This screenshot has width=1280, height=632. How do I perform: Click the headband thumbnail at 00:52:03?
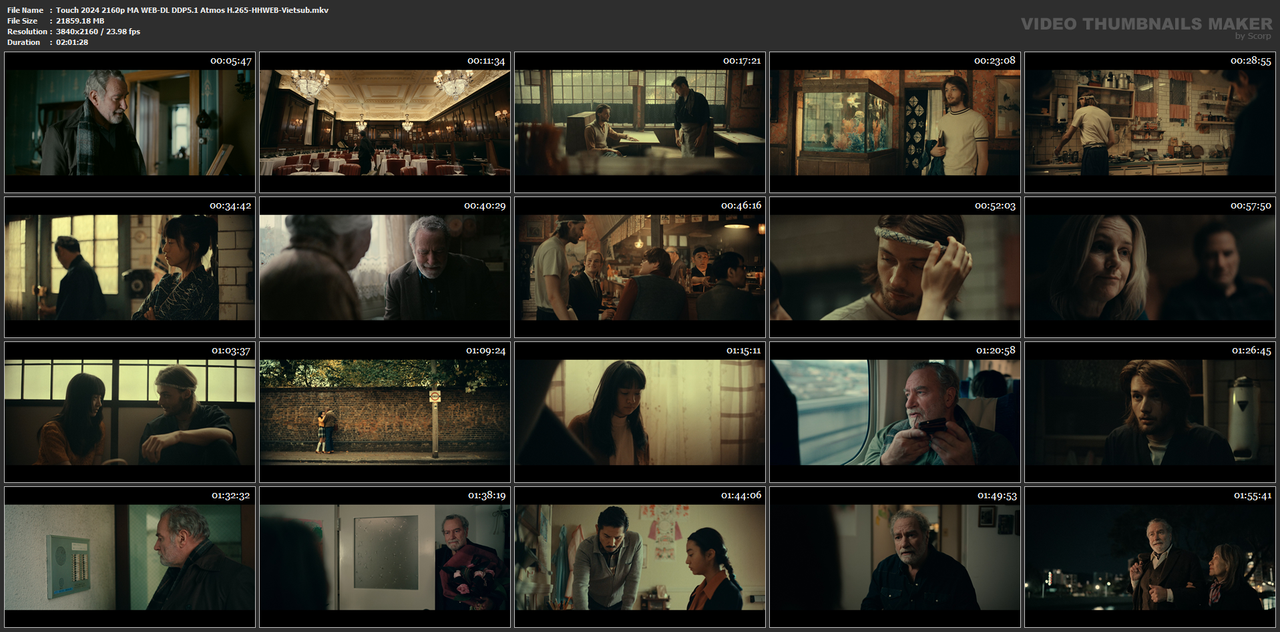895,267
